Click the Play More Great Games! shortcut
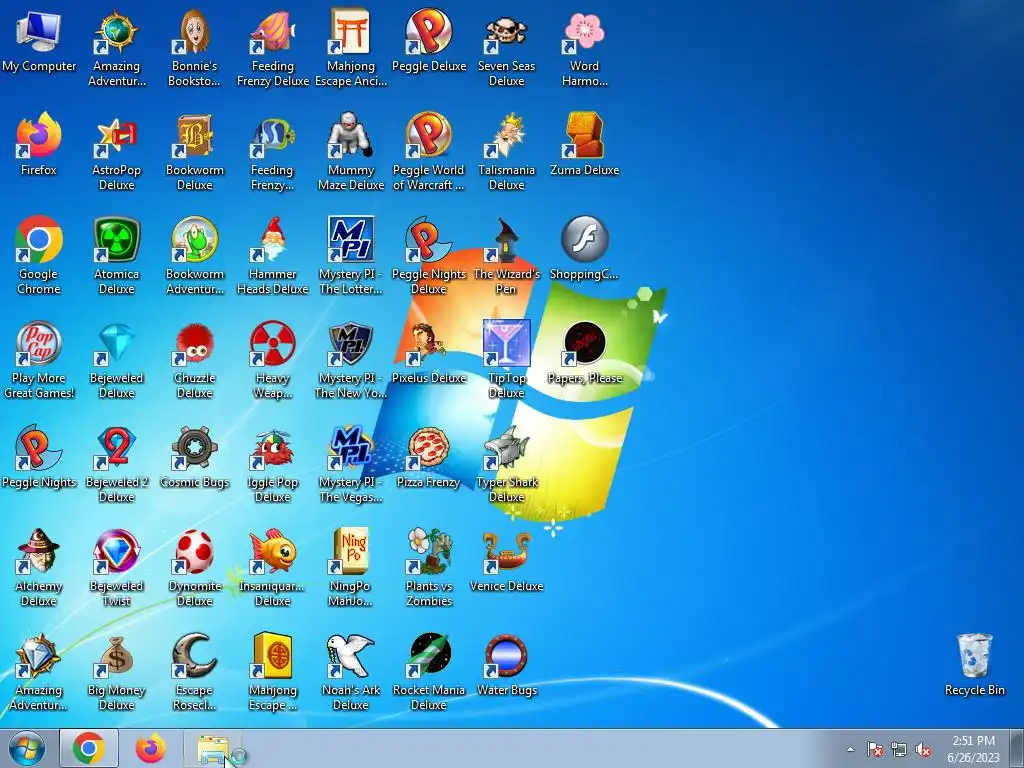This screenshot has width=1024, height=768. 39,359
